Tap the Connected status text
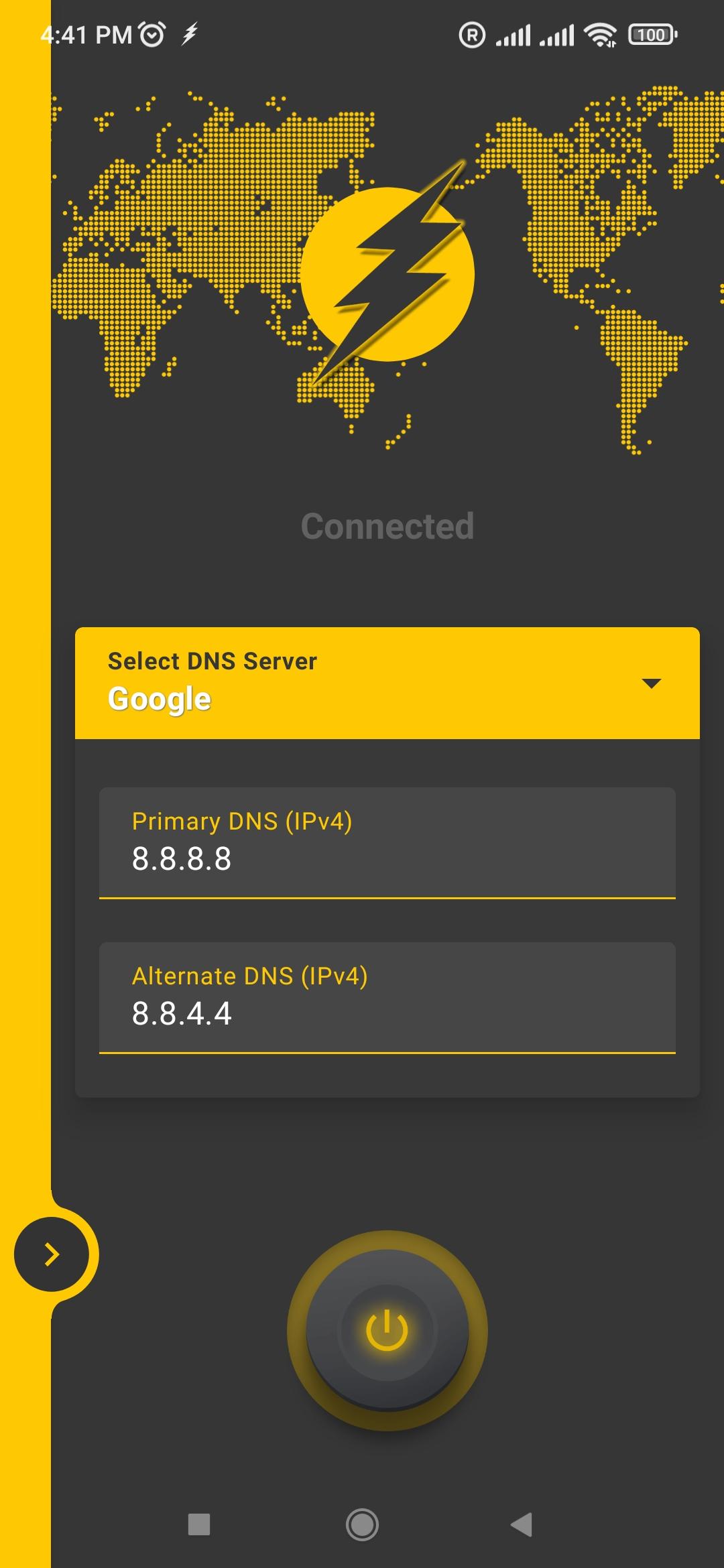Screen dimensions: 724x1568 (x=387, y=526)
